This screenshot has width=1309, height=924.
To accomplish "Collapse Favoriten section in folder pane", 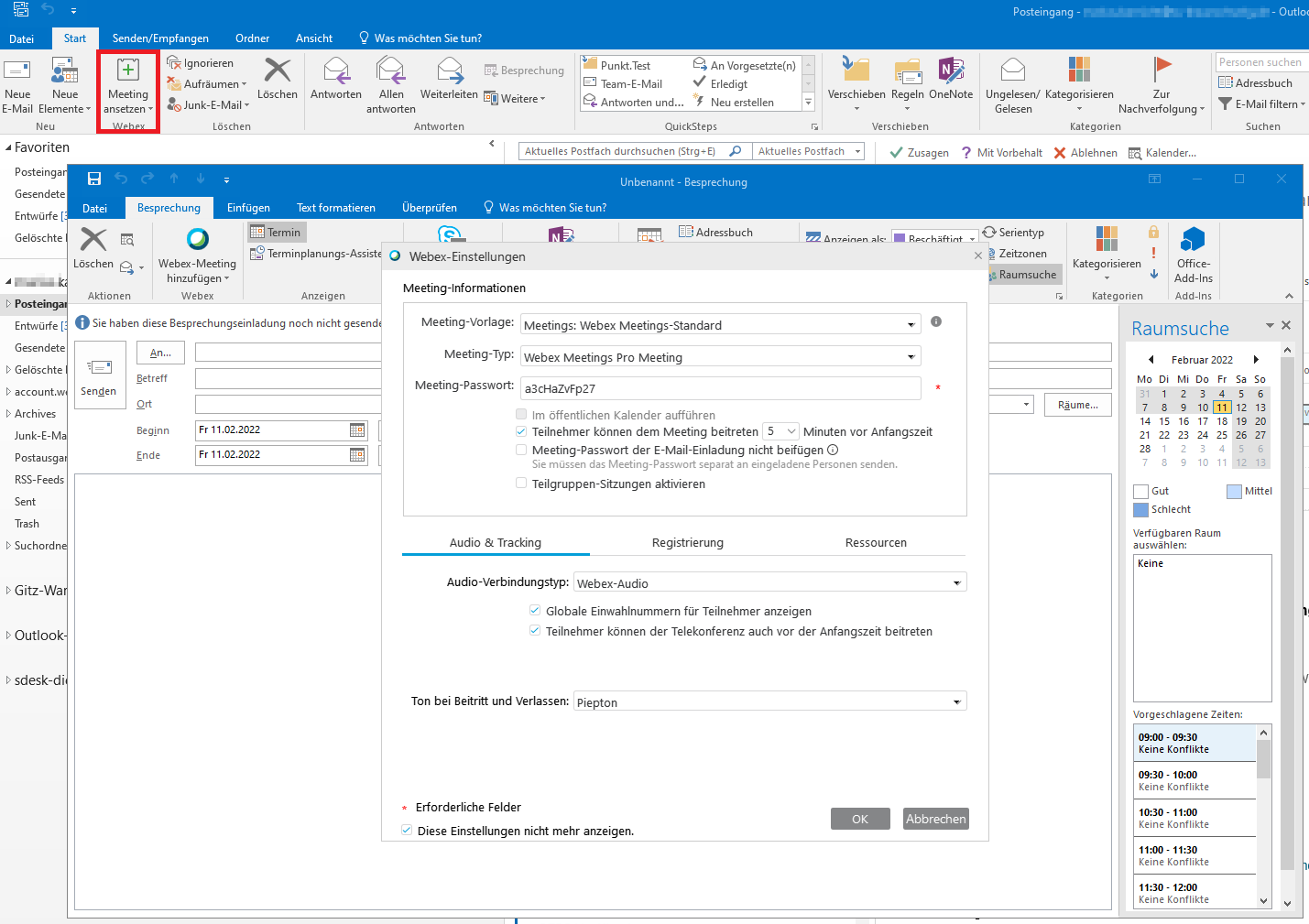I will (x=9, y=147).
